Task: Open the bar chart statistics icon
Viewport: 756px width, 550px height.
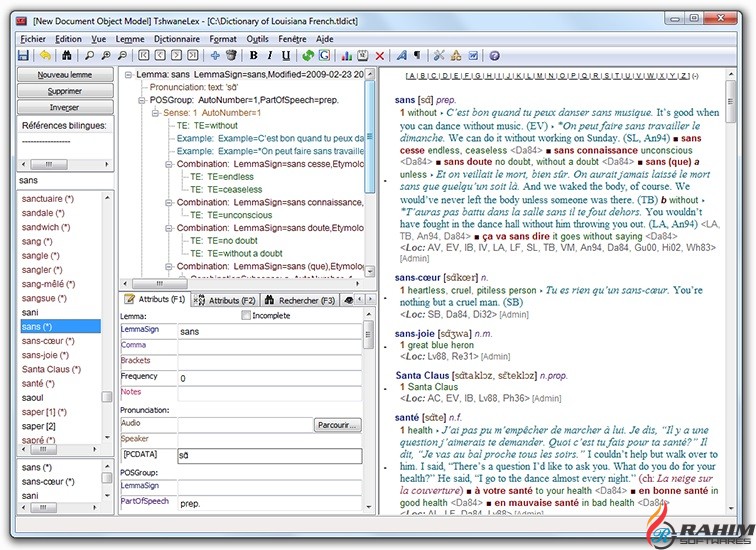Action: 346,55
